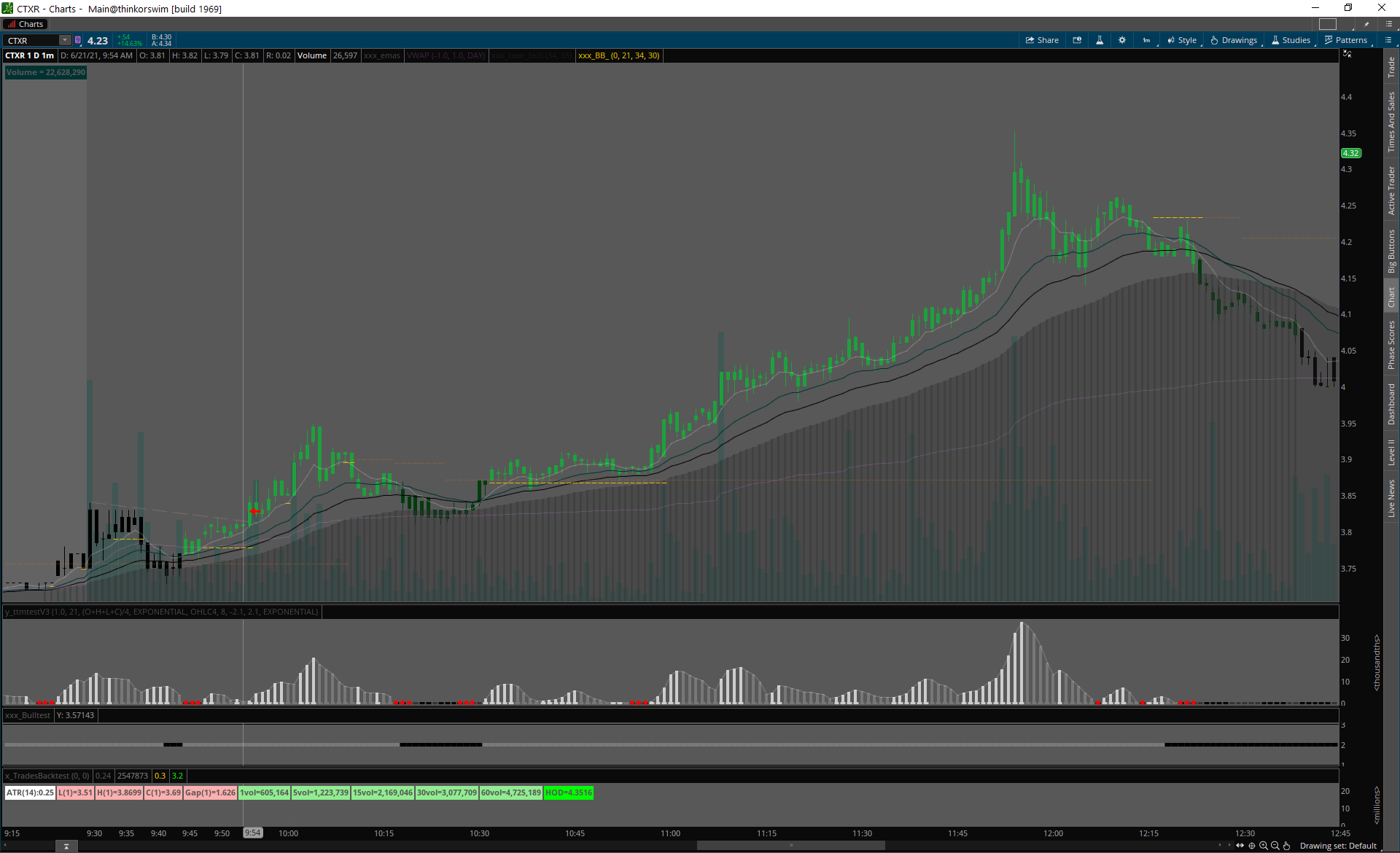This screenshot has height=853, width=1400.
Task: Click the Share chart button
Action: click(1042, 40)
